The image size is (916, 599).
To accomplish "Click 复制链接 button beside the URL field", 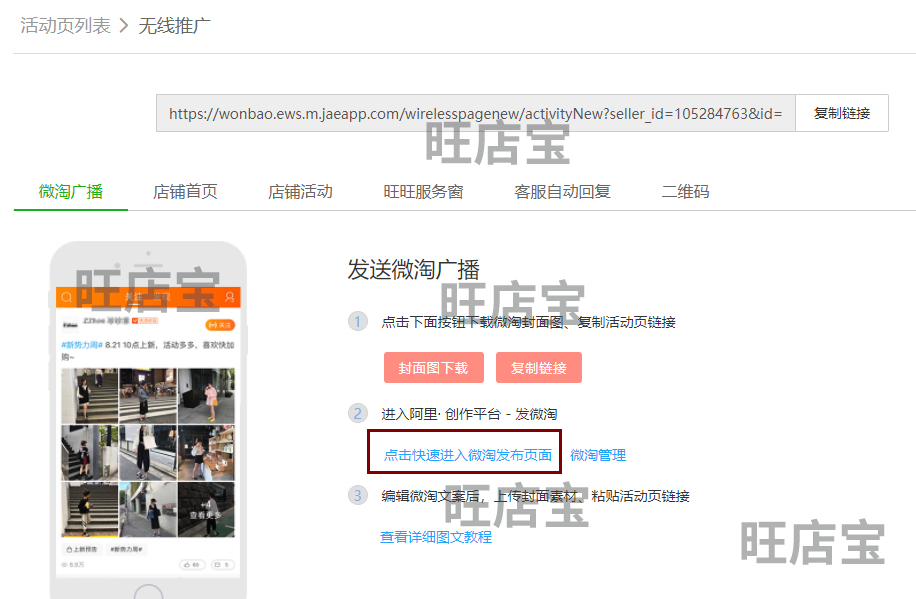I will [841, 113].
